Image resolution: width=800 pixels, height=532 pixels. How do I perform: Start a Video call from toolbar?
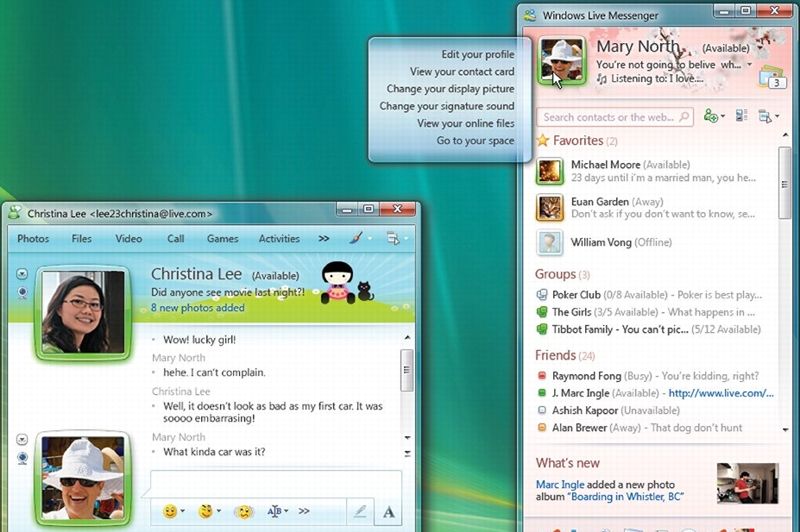tap(129, 238)
